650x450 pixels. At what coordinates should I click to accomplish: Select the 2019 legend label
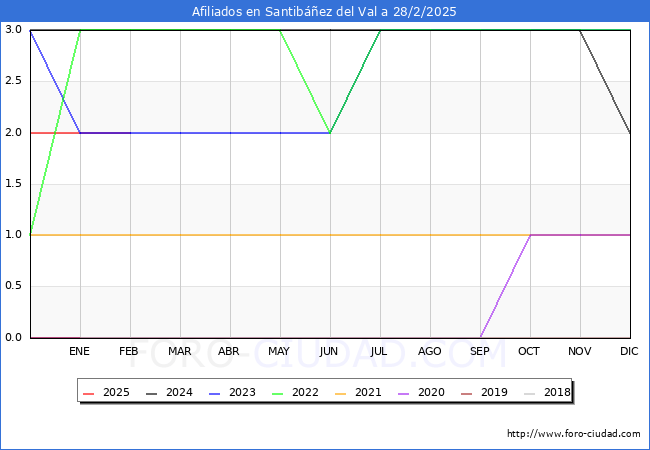tap(494, 392)
